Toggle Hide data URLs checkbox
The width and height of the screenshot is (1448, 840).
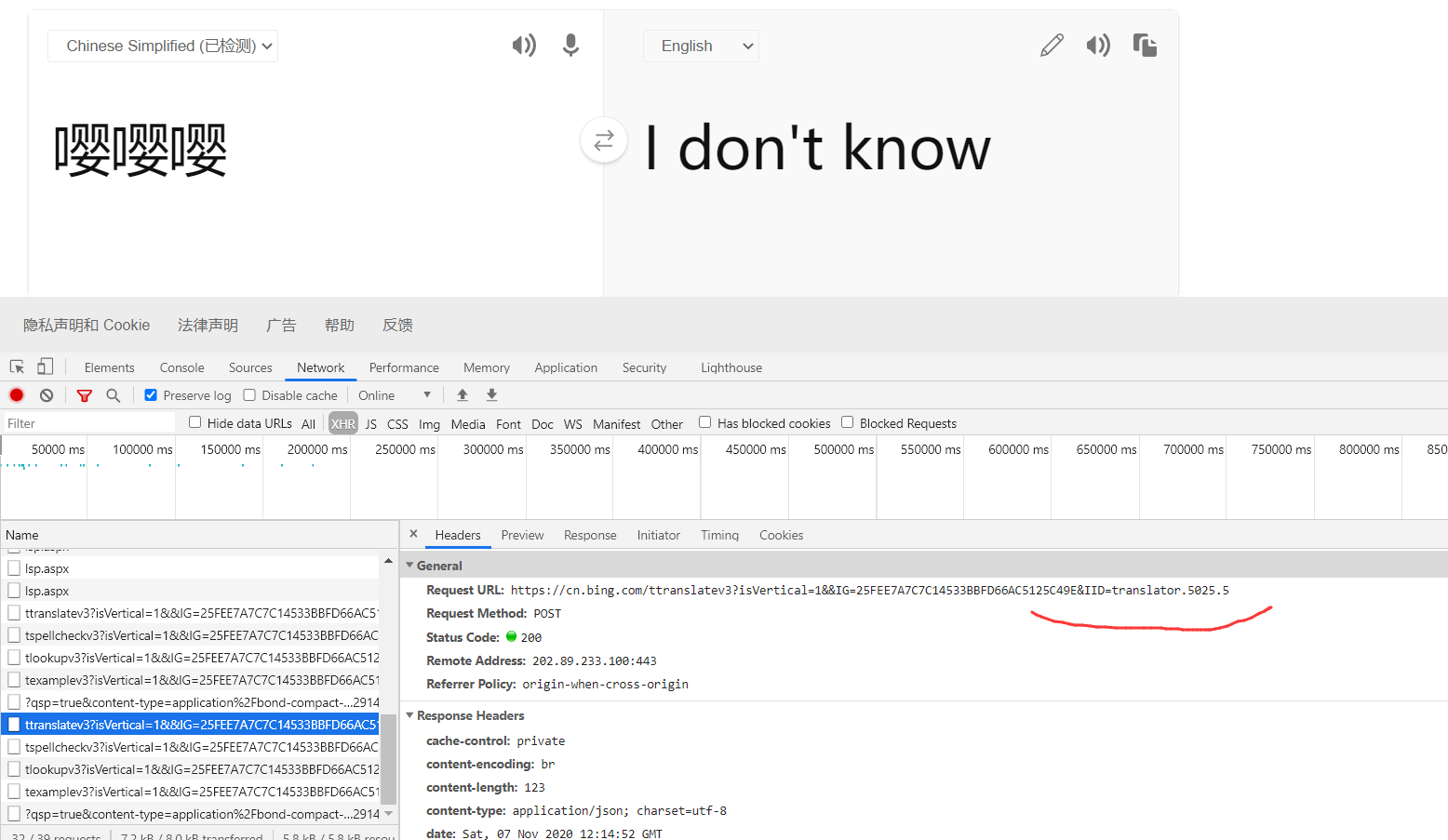195,422
